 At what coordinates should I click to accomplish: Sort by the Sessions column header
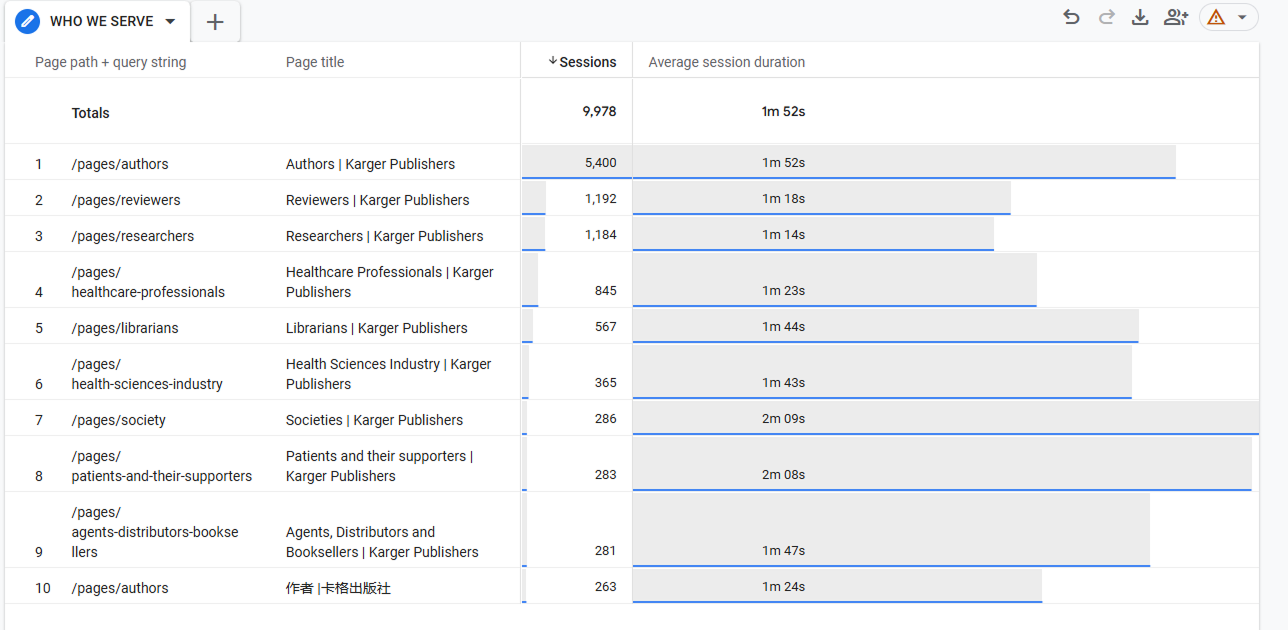[x=588, y=62]
